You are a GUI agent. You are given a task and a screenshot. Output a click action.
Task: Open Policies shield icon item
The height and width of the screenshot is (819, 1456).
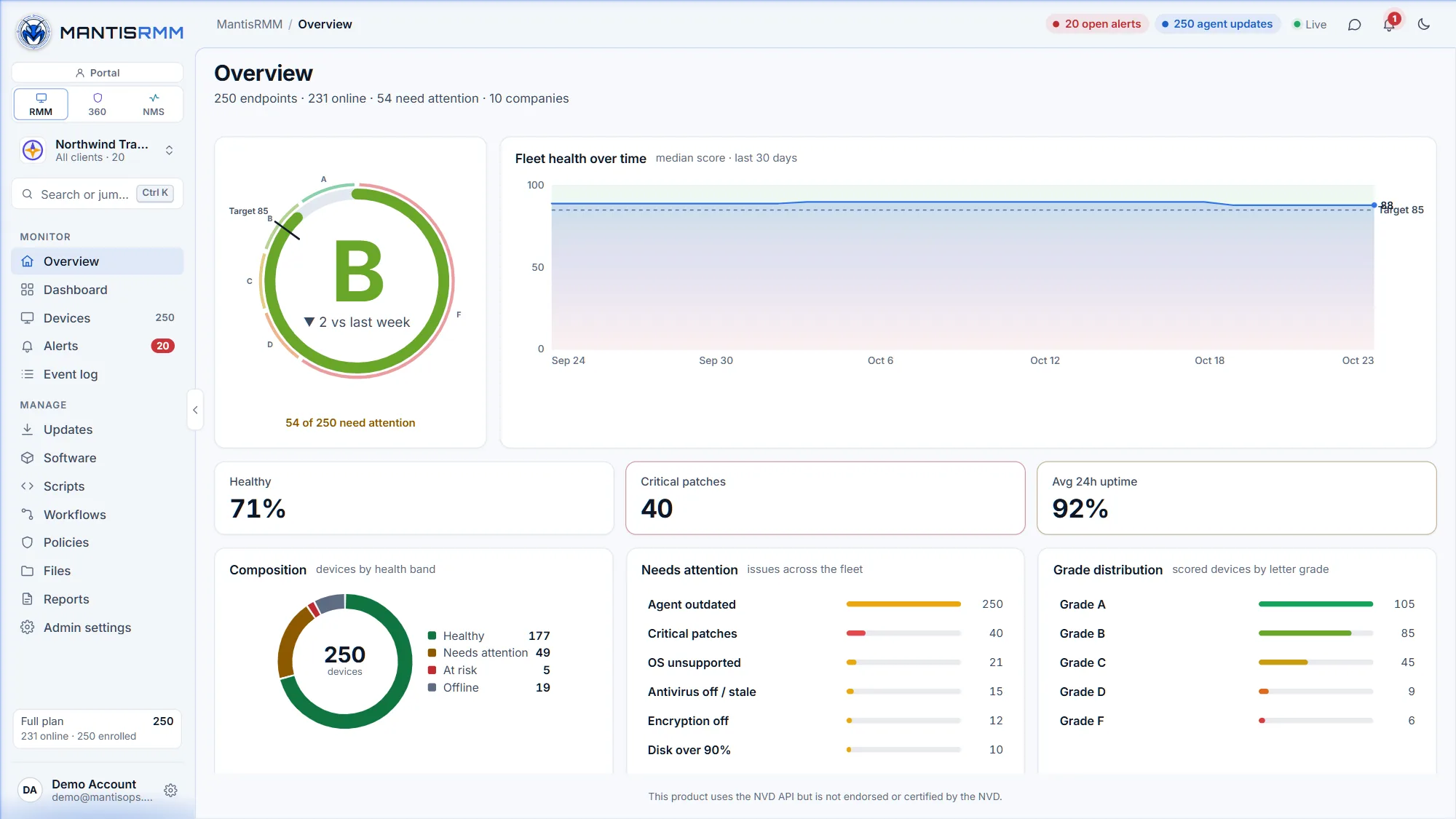click(x=98, y=542)
